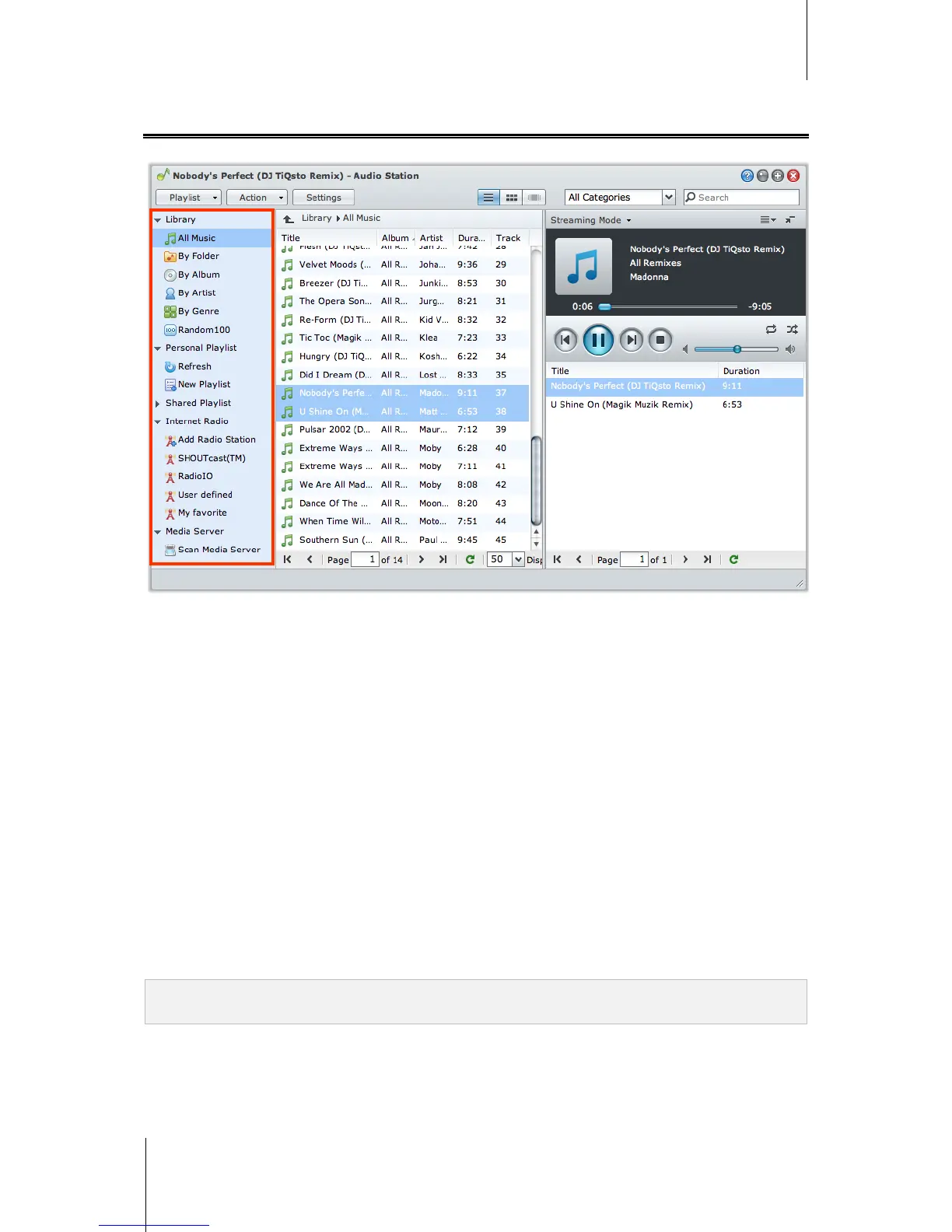Sort the song list by Track column

coord(509,238)
